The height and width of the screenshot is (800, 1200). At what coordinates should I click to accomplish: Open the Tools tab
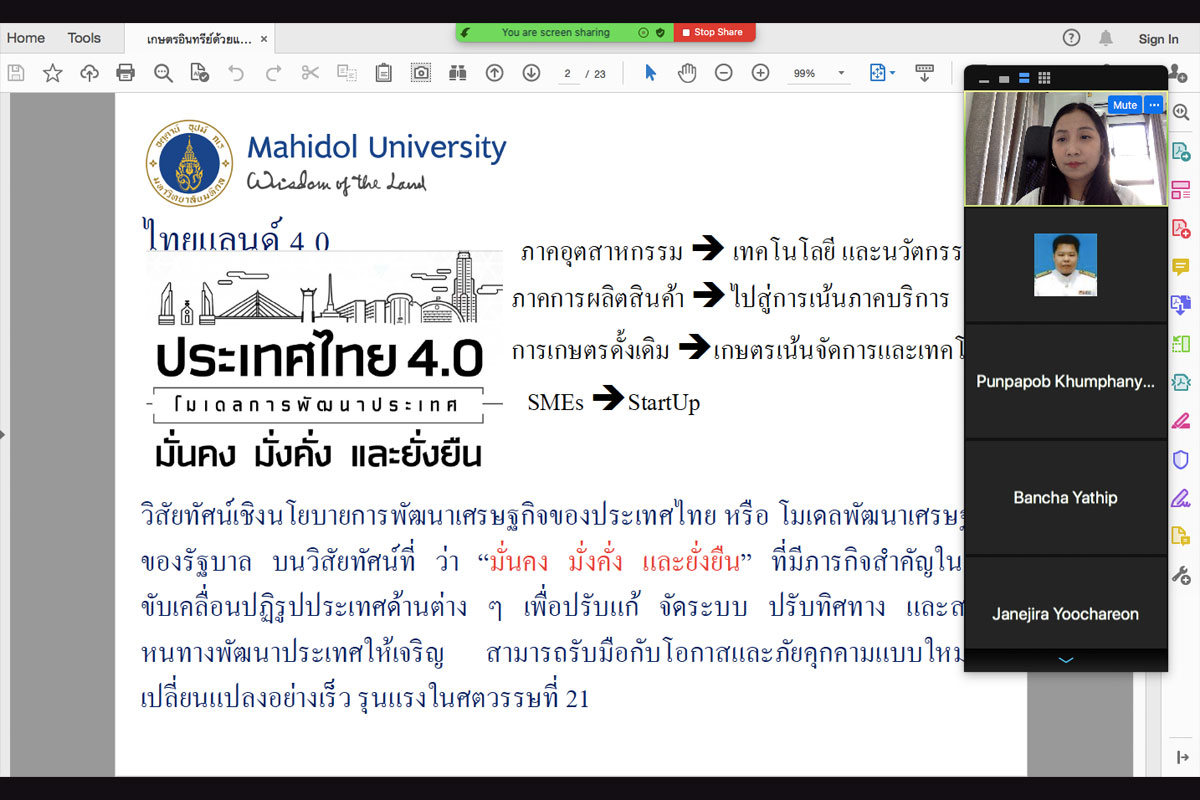(x=84, y=38)
